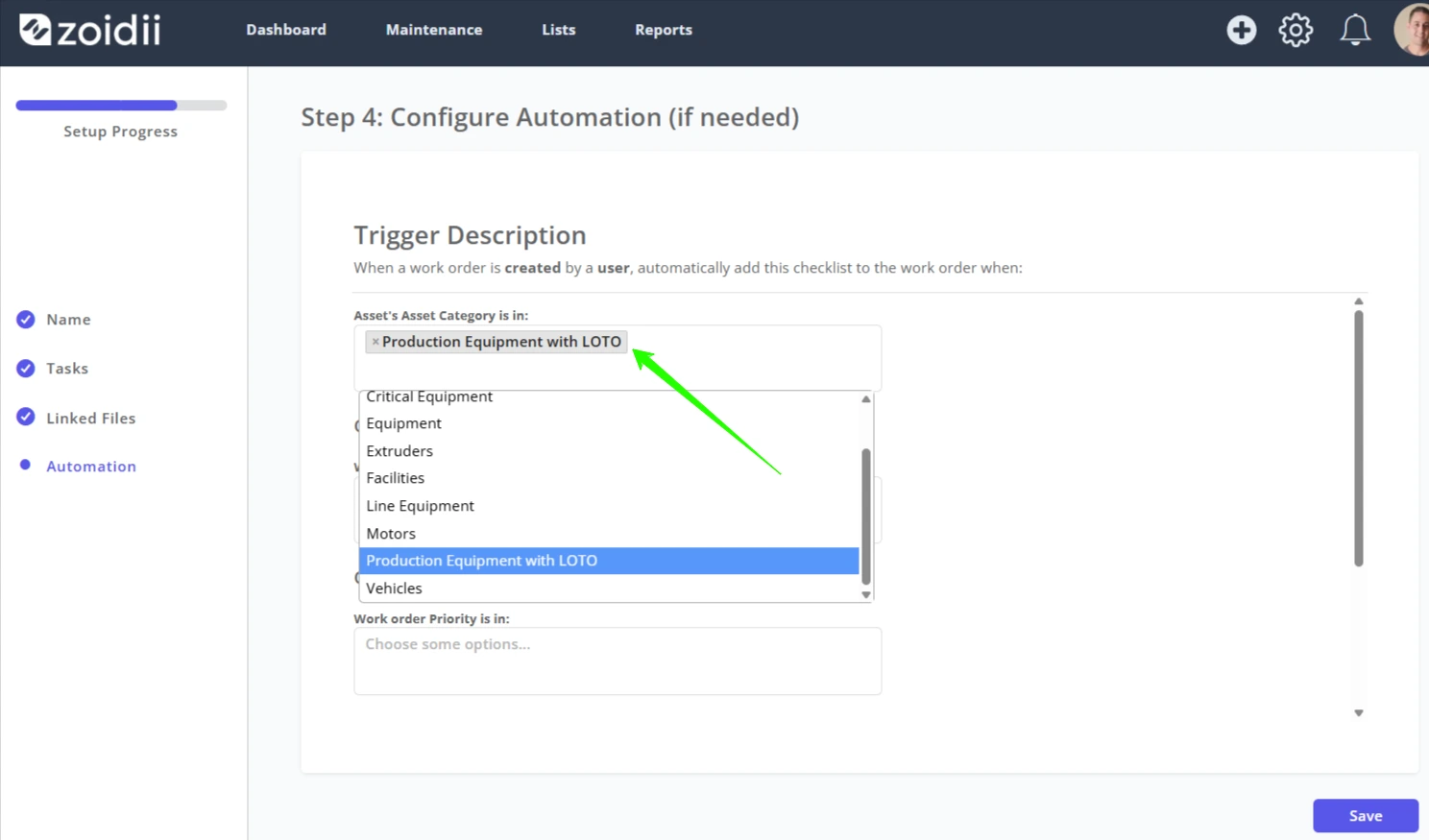Click the Tasks step checkmark icon
This screenshot has height=840, width=1429.
point(26,369)
